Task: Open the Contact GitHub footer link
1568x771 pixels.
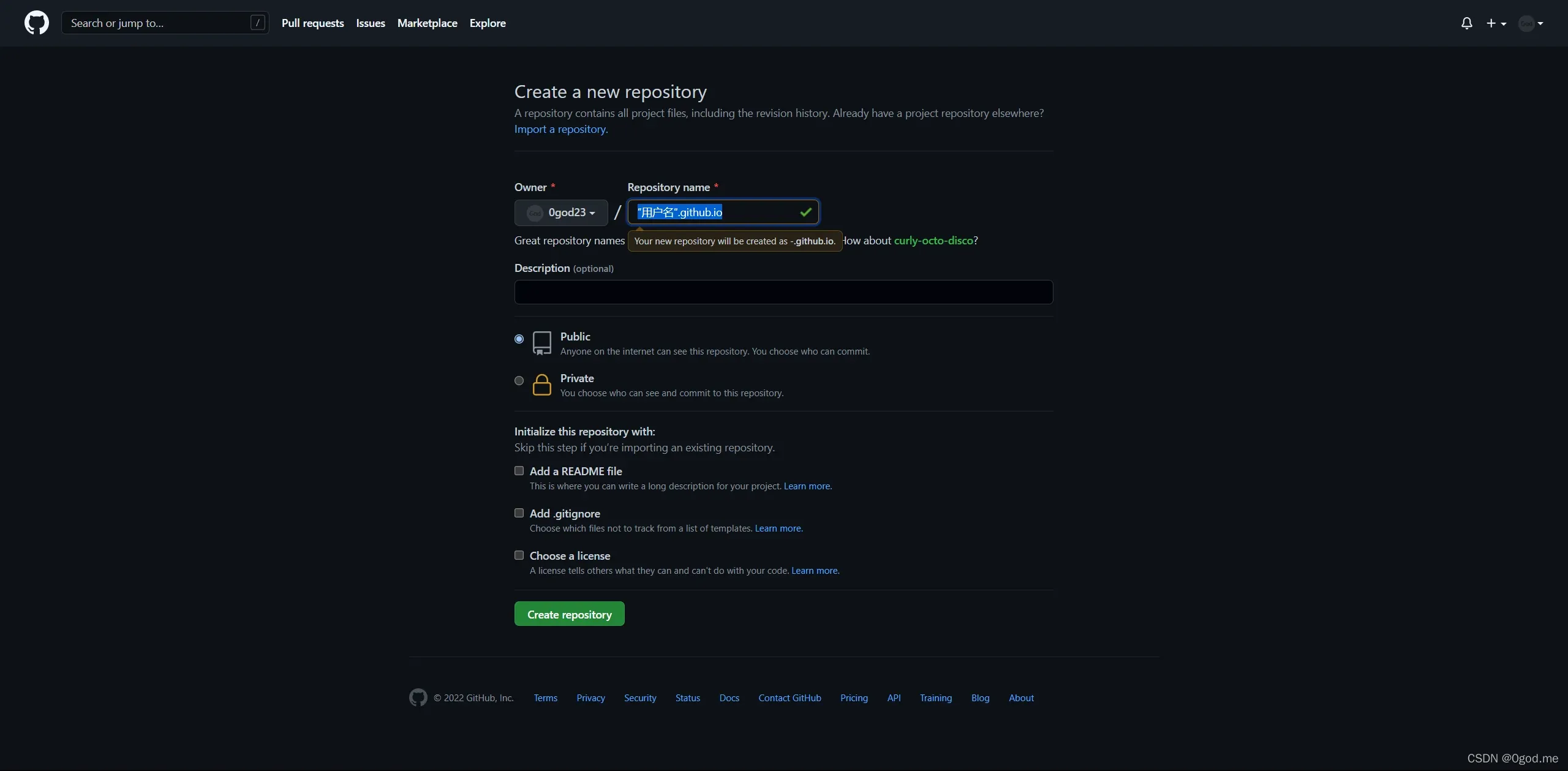Action: (790, 698)
